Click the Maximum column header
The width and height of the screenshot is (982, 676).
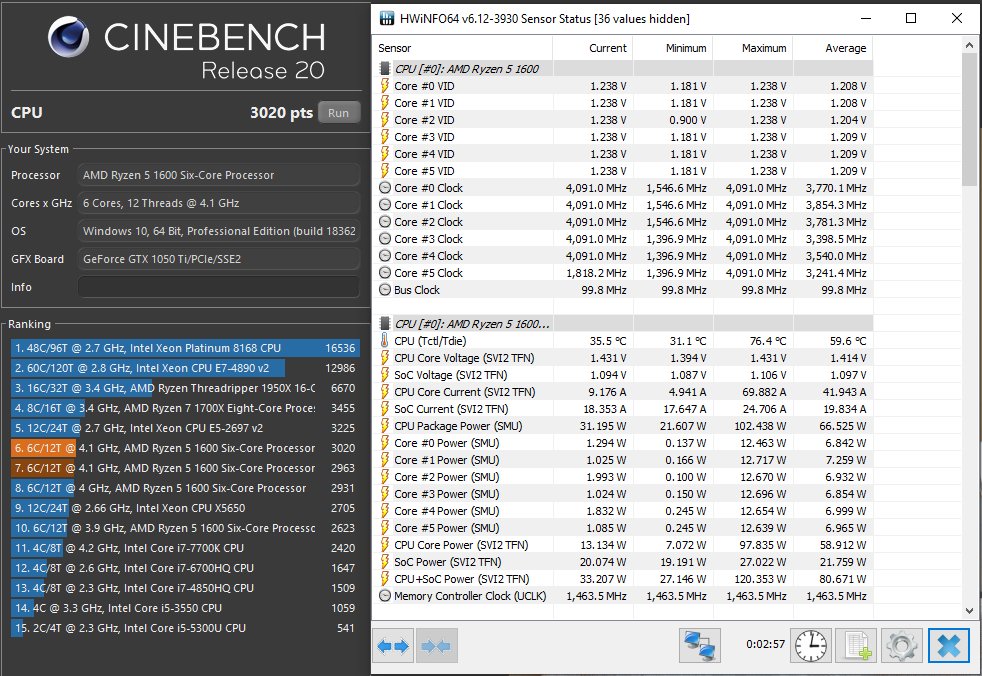(753, 48)
